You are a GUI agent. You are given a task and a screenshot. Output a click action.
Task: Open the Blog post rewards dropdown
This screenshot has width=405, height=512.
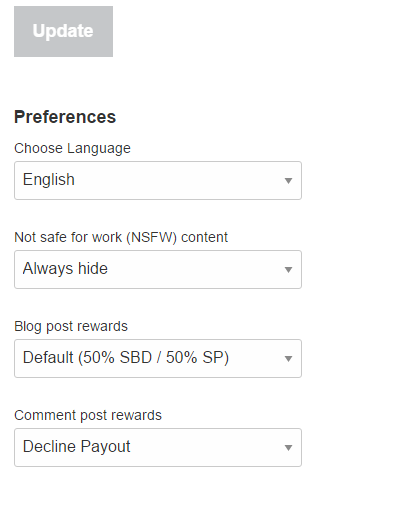(x=158, y=358)
